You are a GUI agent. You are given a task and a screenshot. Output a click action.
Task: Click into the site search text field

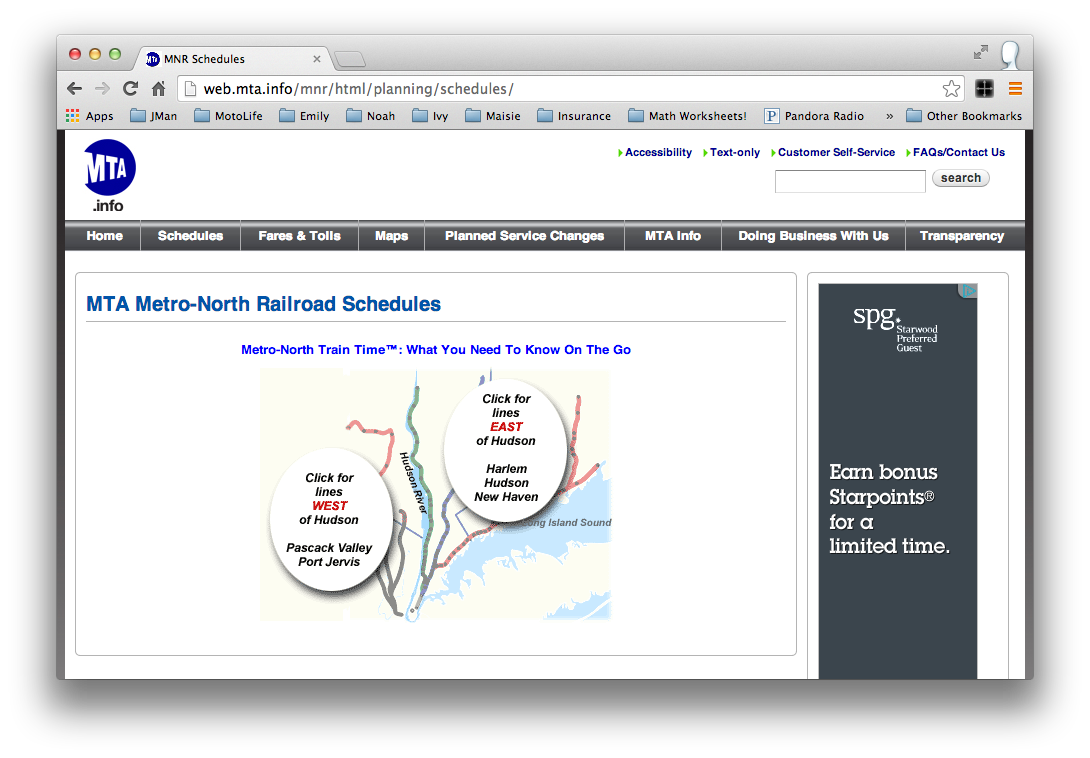click(850, 181)
